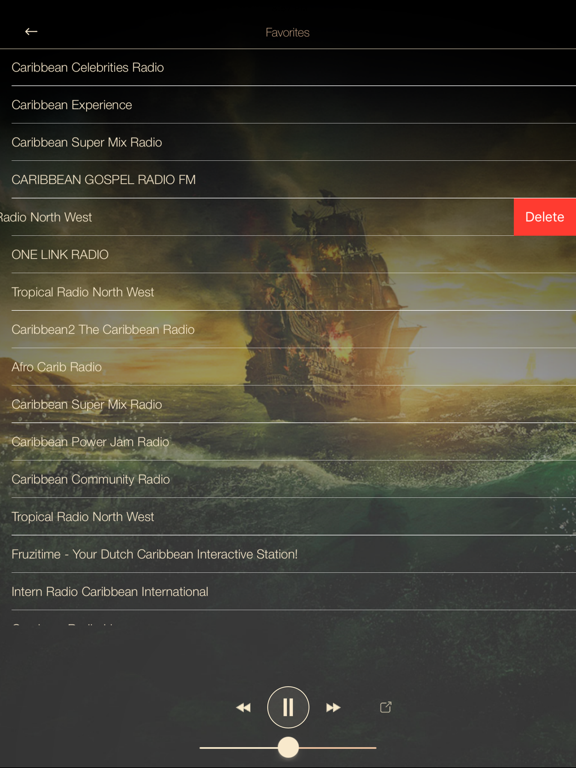576x768 pixels.
Task: Skip to the next station with fast-forward
Action: [333, 707]
